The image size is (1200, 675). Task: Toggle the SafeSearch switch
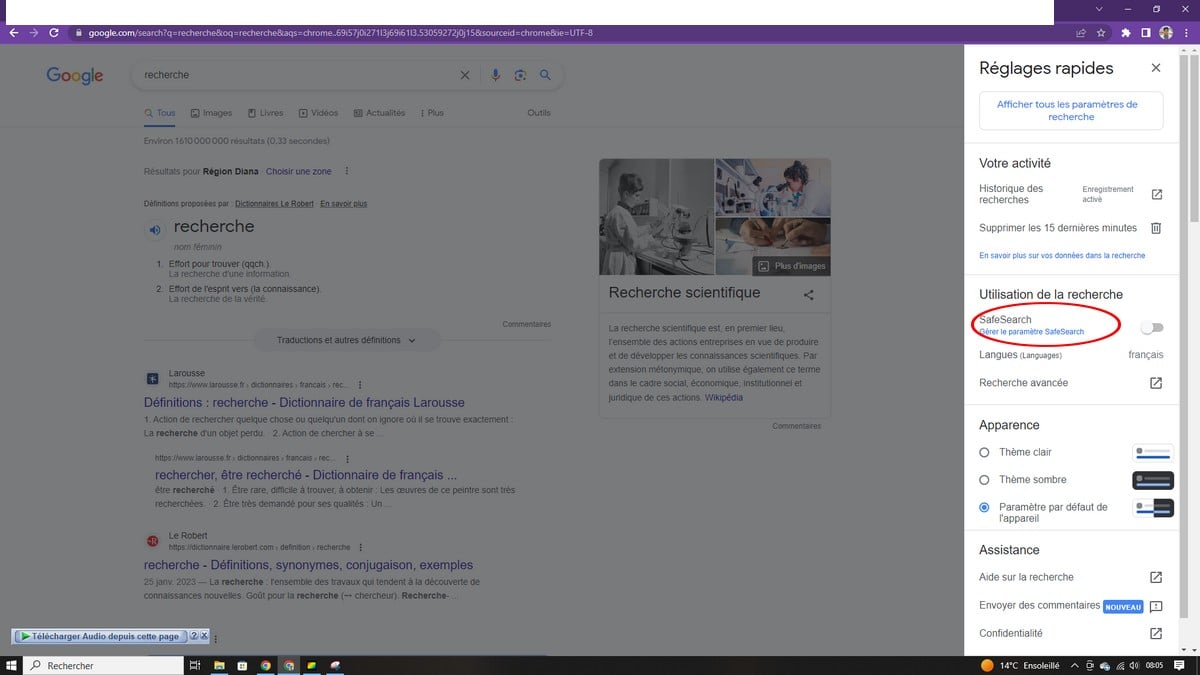point(1151,327)
